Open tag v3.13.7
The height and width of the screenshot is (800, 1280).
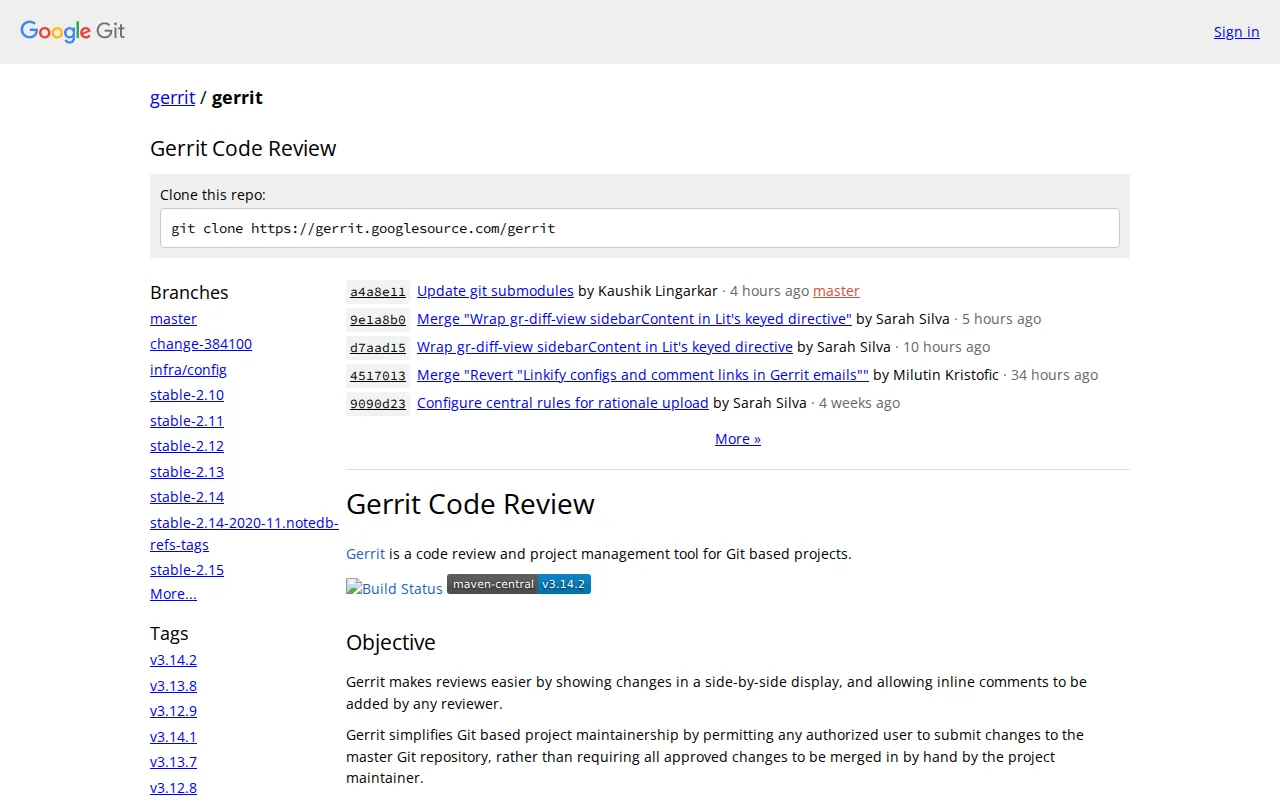coord(173,762)
